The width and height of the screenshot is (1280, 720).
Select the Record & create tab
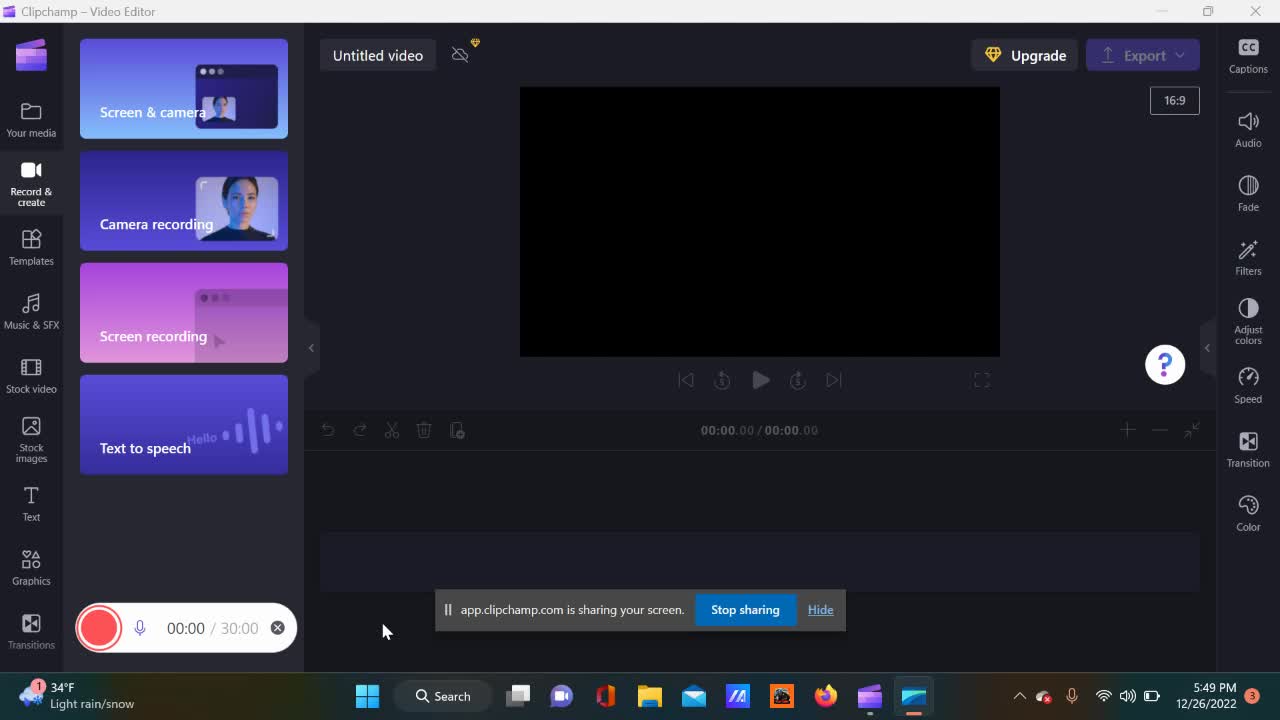coord(31,184)
